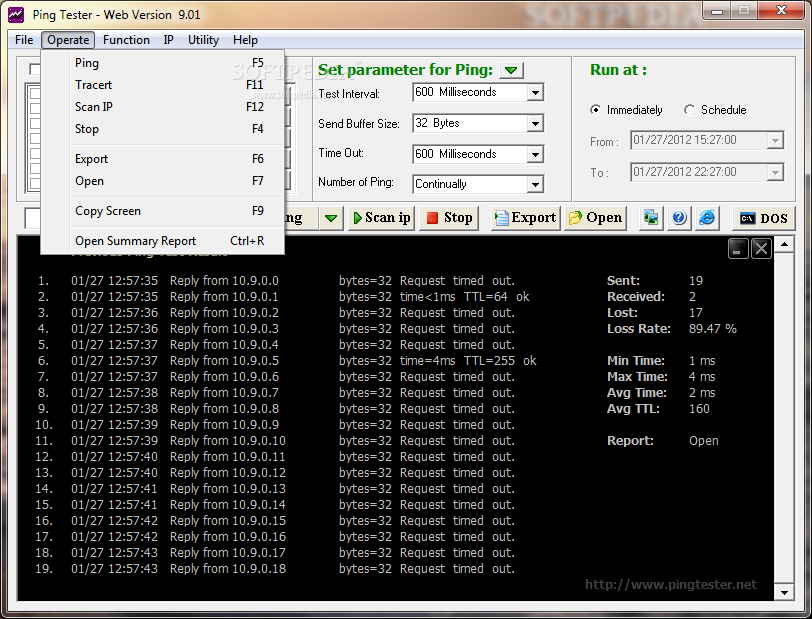This screenshot has height=619, width=812.
Task: Open the From date-time dropdown
Action: click(775, 140)
